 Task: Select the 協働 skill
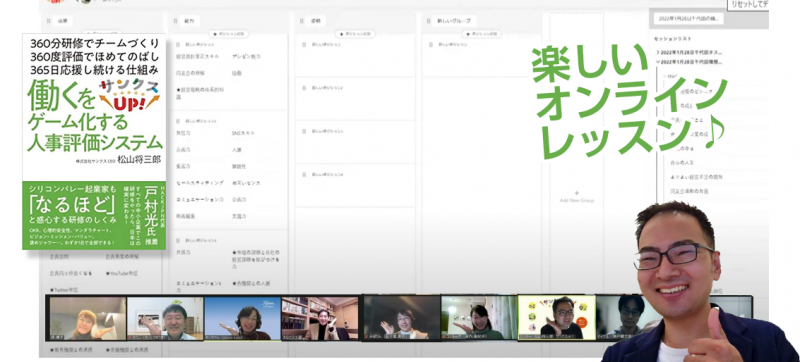237,73
